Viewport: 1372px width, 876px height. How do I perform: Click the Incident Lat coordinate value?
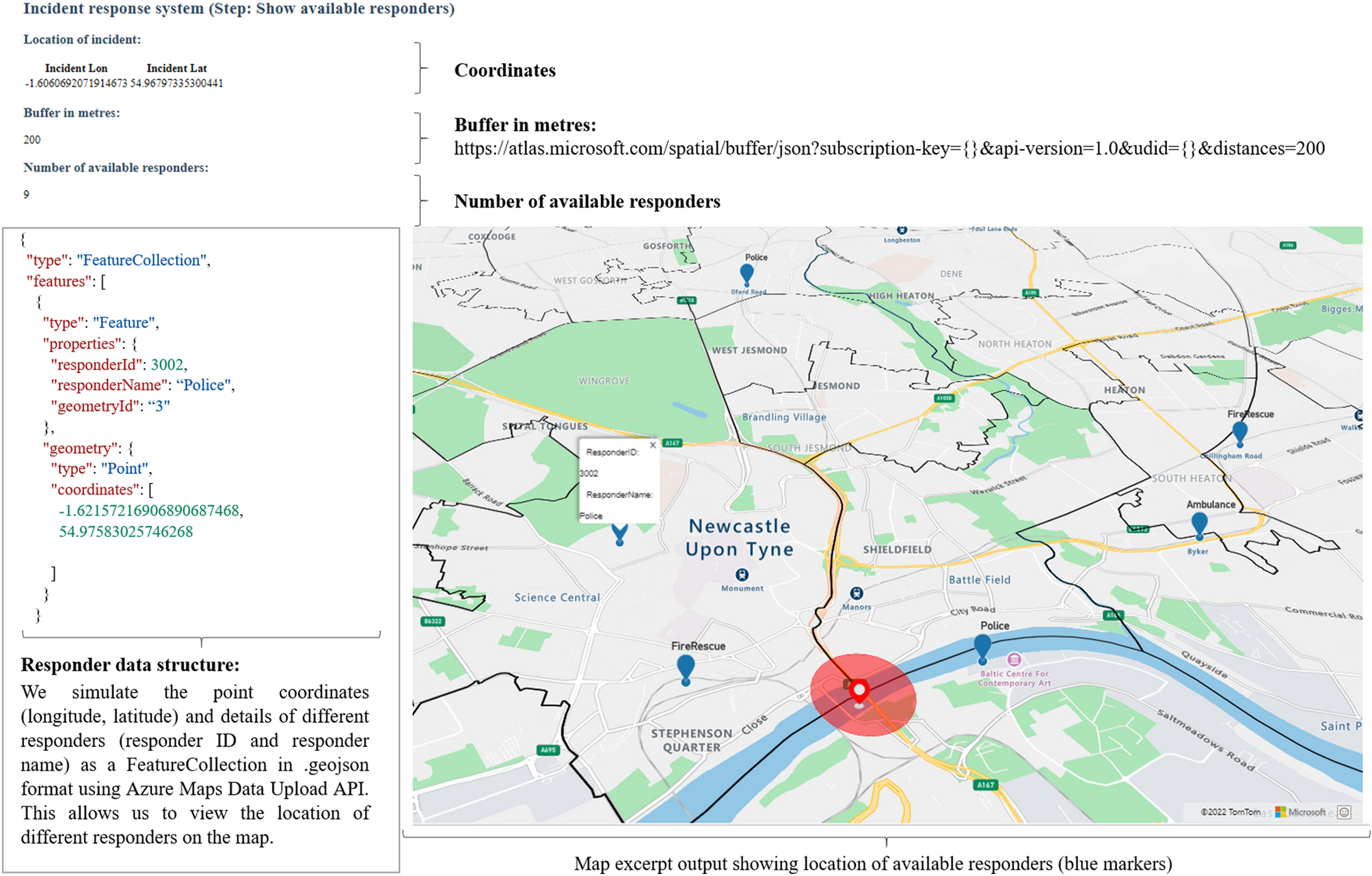point(177,83)
